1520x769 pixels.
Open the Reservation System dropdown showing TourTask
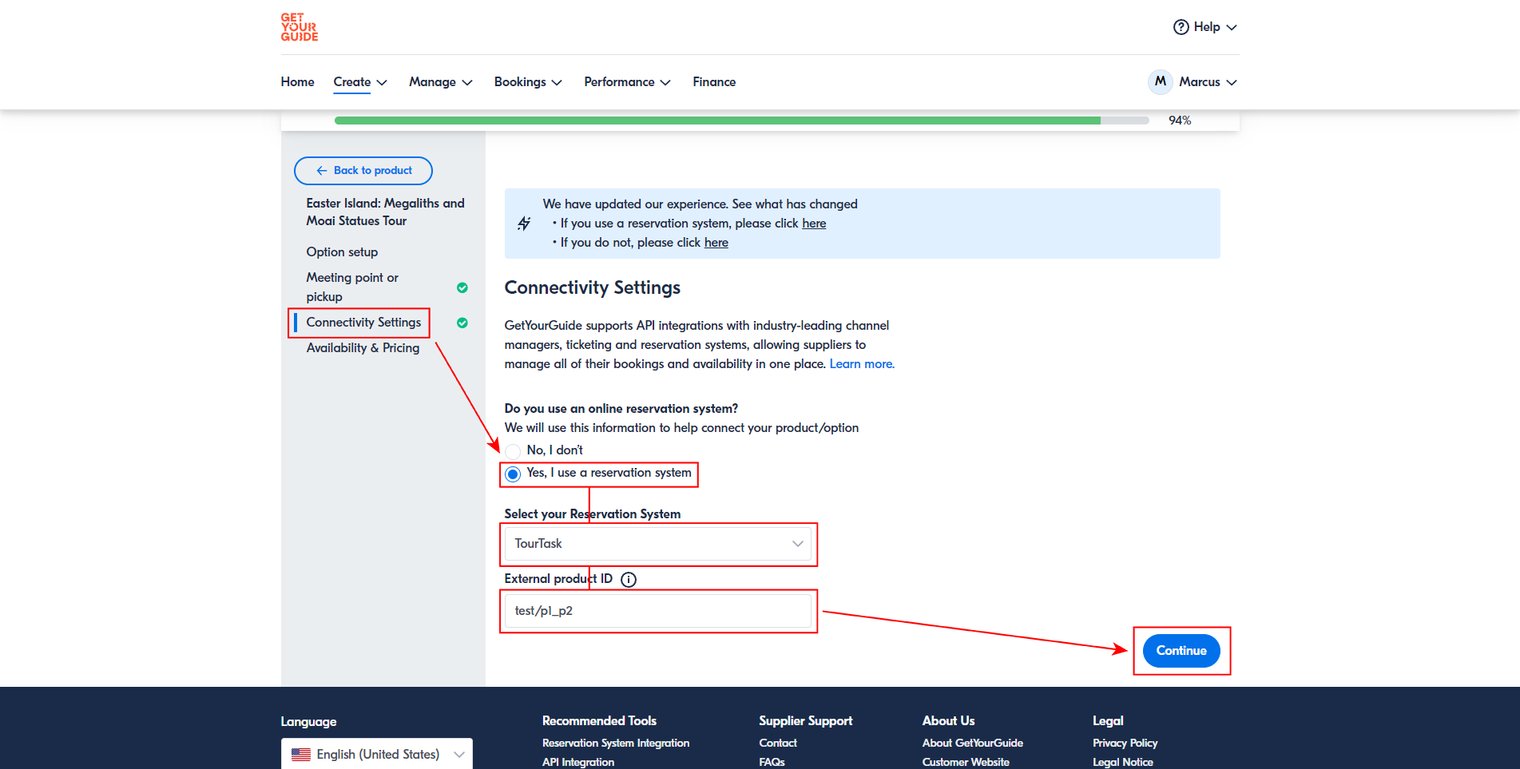pos(658,544)
